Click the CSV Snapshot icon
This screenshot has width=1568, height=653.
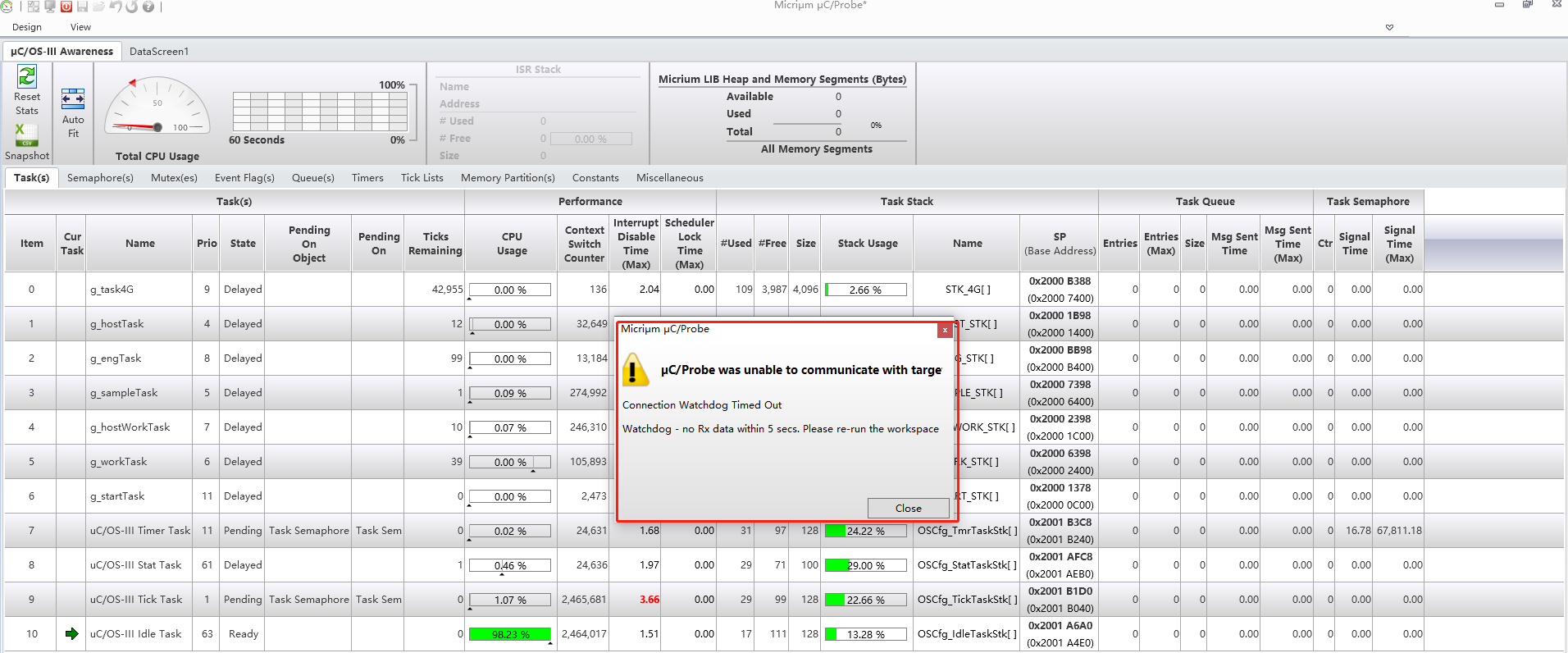(27, 135)
